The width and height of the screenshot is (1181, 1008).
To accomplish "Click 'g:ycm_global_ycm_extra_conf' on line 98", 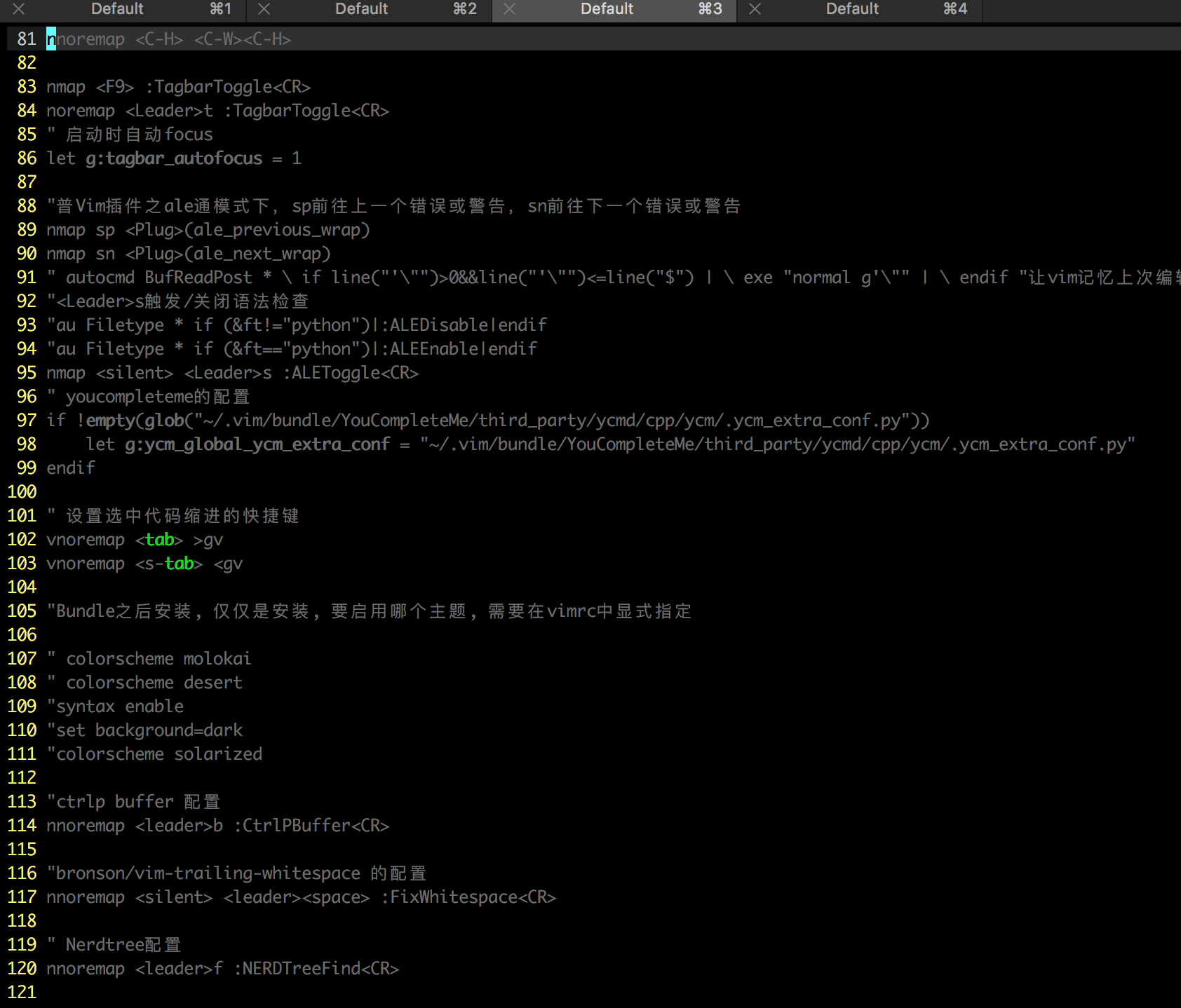I will [x=257, y=444].
